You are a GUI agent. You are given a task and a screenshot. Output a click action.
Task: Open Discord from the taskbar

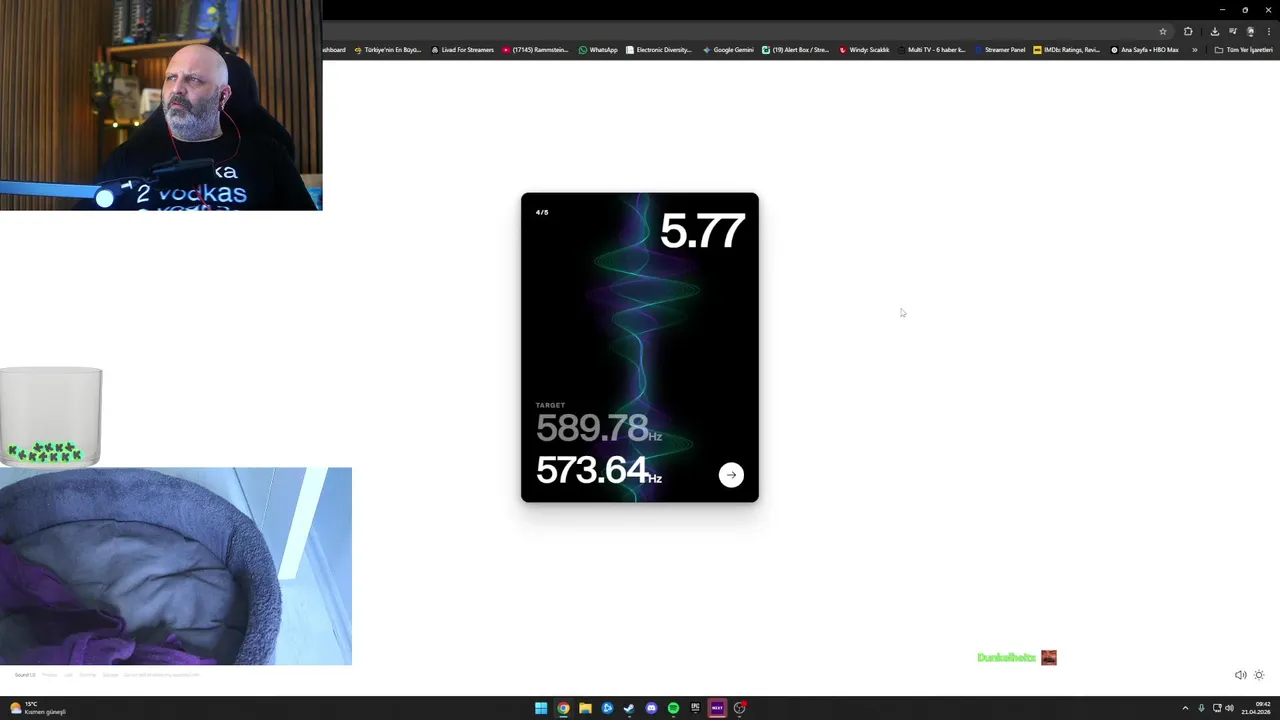651,708
